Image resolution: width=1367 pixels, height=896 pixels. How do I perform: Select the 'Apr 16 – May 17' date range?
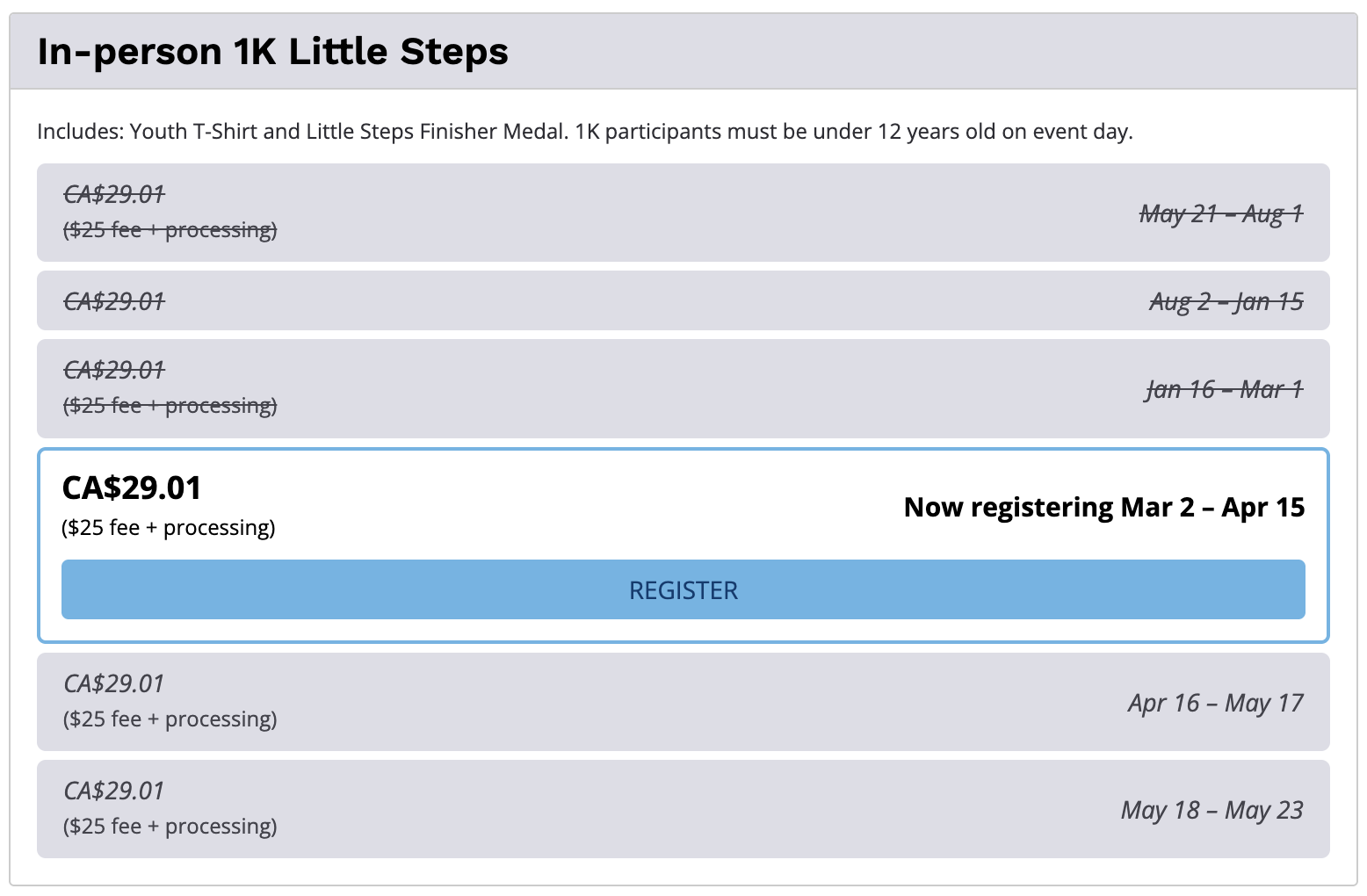click(x=1216, y=703)
